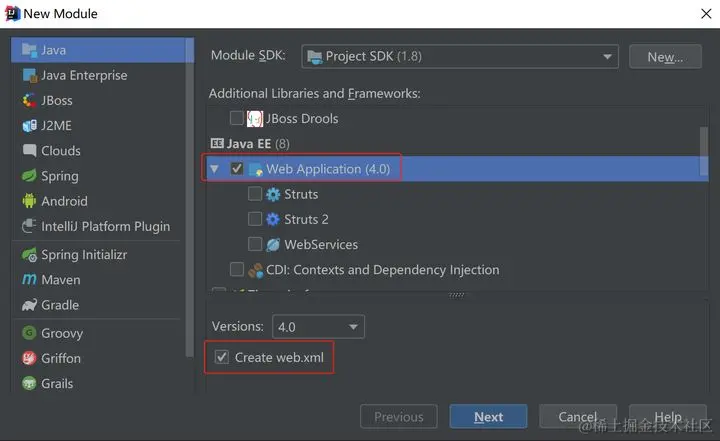Click the Android robot icon
720x441 pixels.
click(x=29, y=201)
